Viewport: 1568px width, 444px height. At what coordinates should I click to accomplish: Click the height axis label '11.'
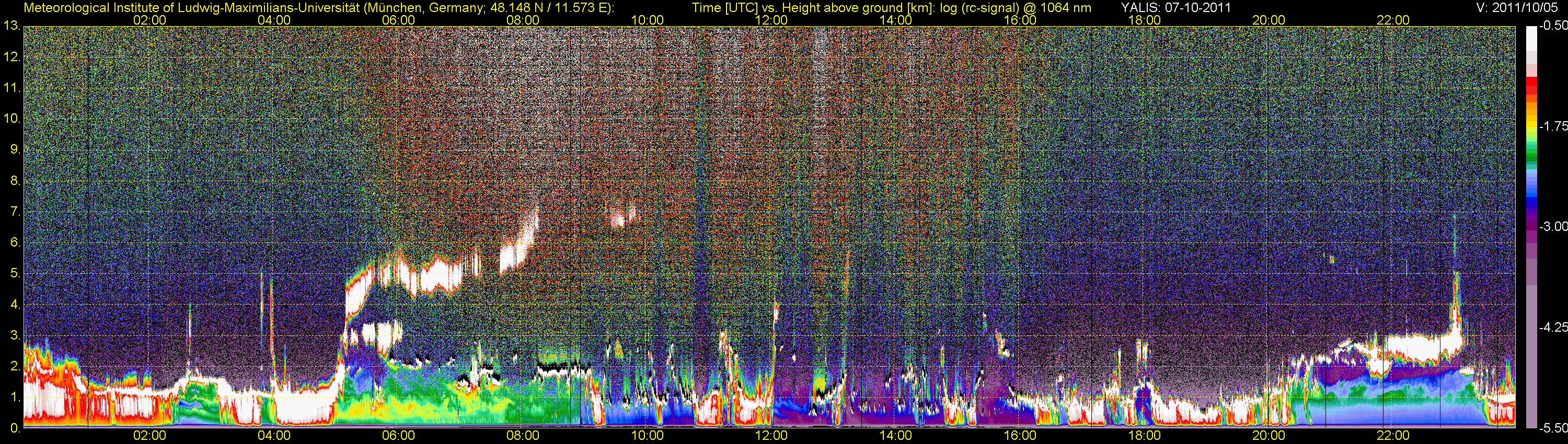pyautogui.click(x=12, y=88)
